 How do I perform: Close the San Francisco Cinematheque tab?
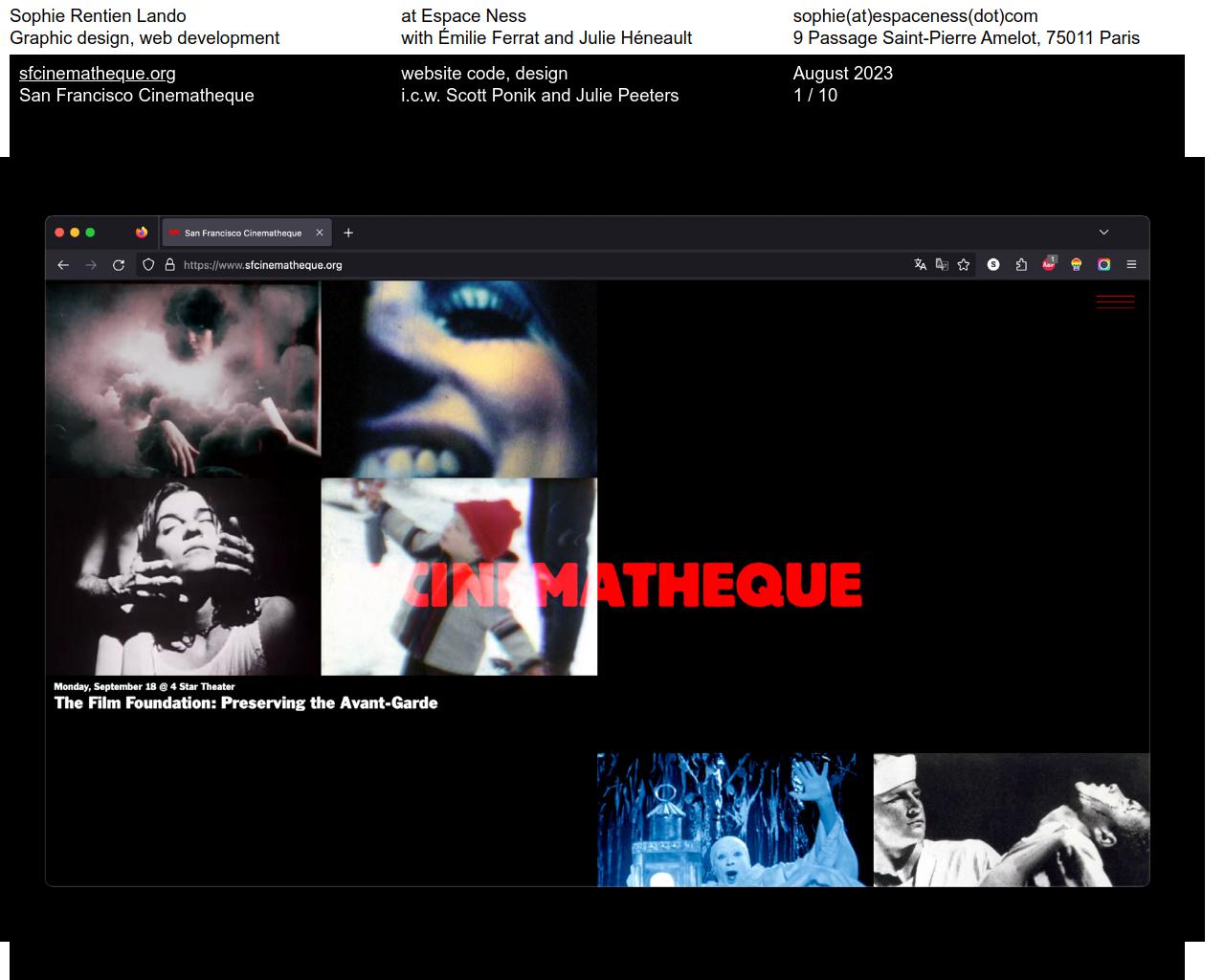coord(320,233)
